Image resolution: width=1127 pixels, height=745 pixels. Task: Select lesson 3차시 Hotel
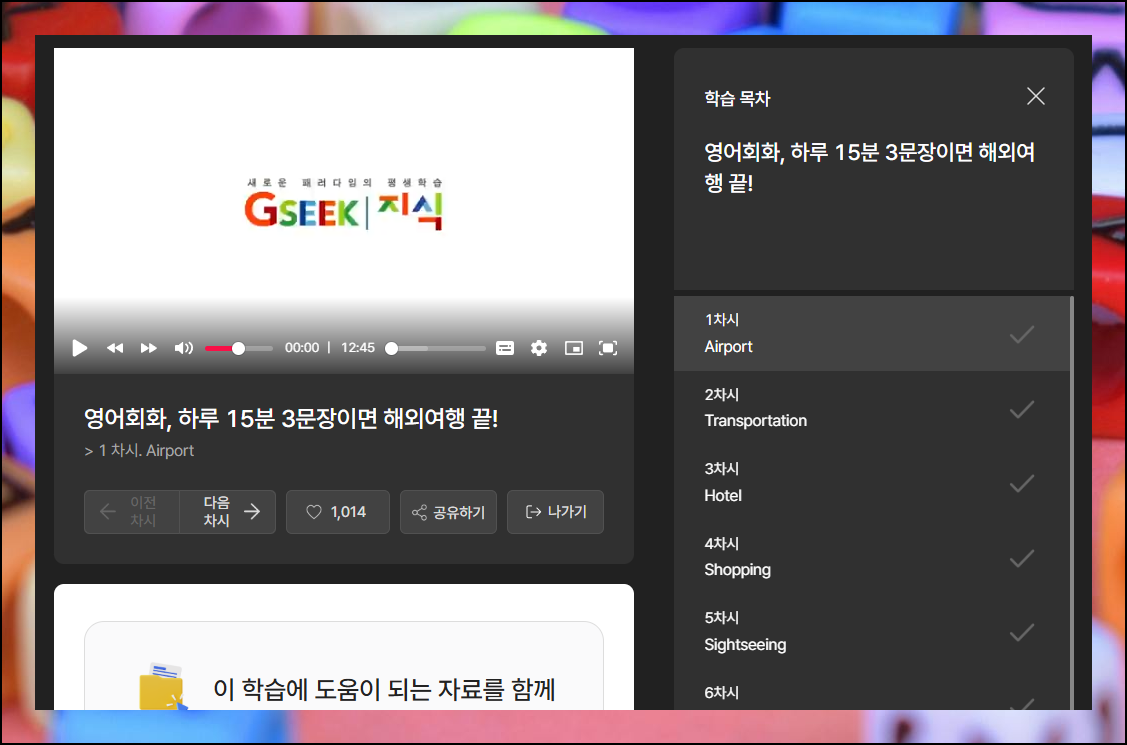click(872, 482)
